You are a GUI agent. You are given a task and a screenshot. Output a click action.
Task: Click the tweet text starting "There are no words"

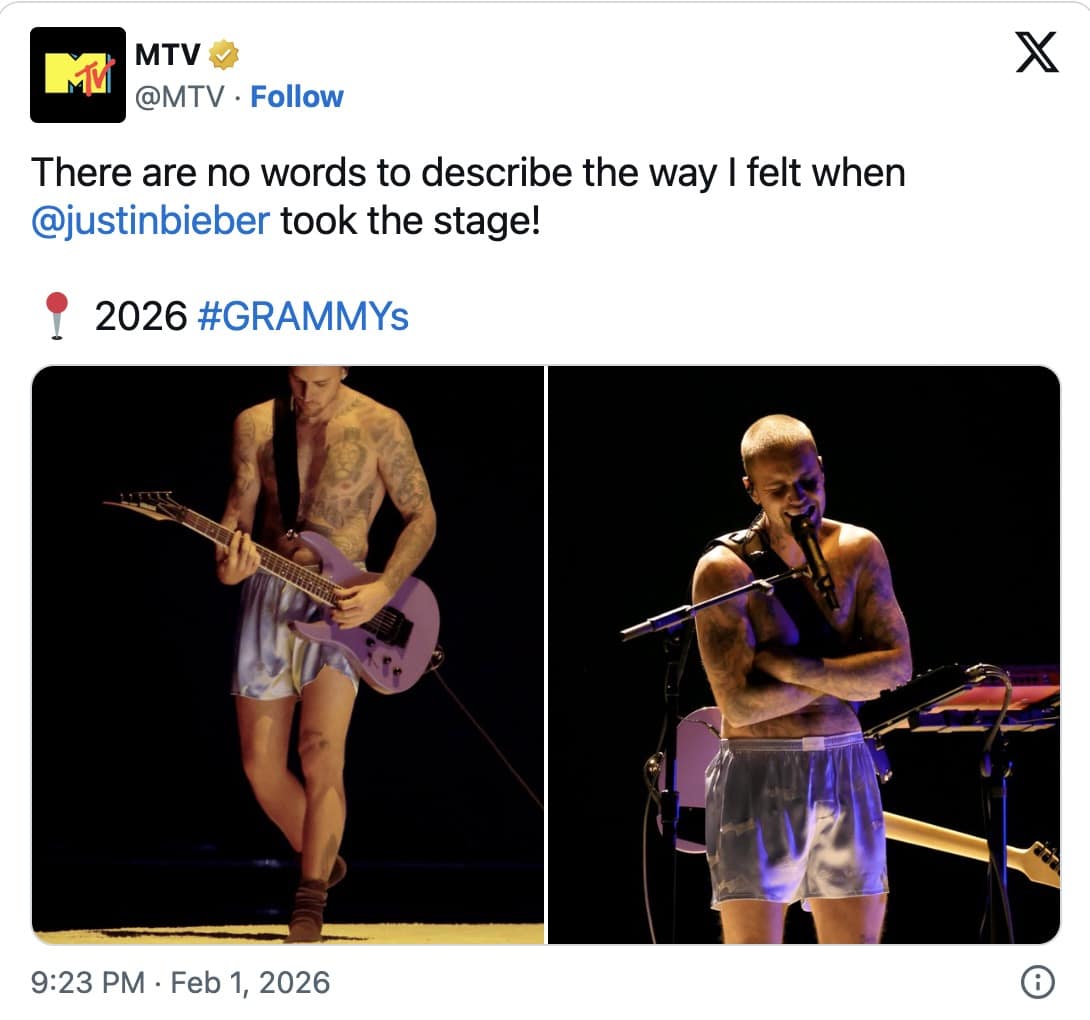[468, 173]
